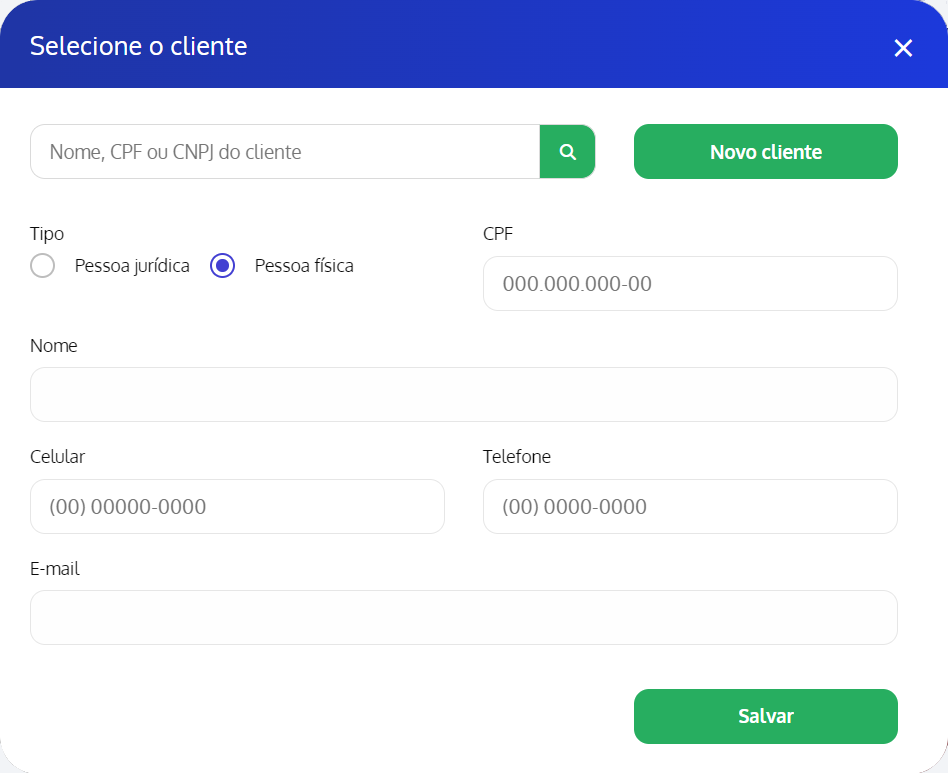
Task: Click the 'Pessoa física' label text
Action: tap(304, 266)
